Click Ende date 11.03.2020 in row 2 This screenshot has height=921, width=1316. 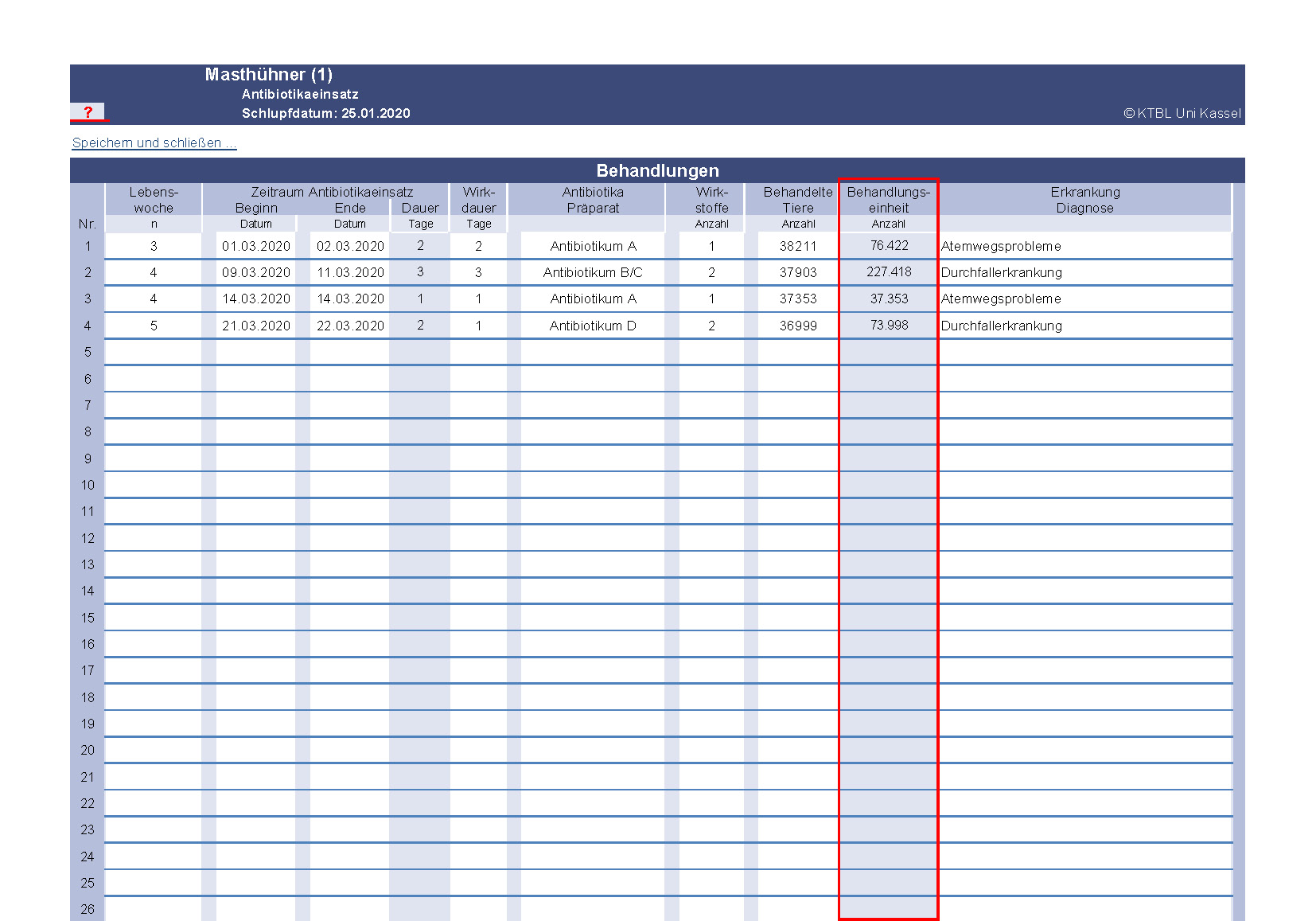[x=350, y=272]
